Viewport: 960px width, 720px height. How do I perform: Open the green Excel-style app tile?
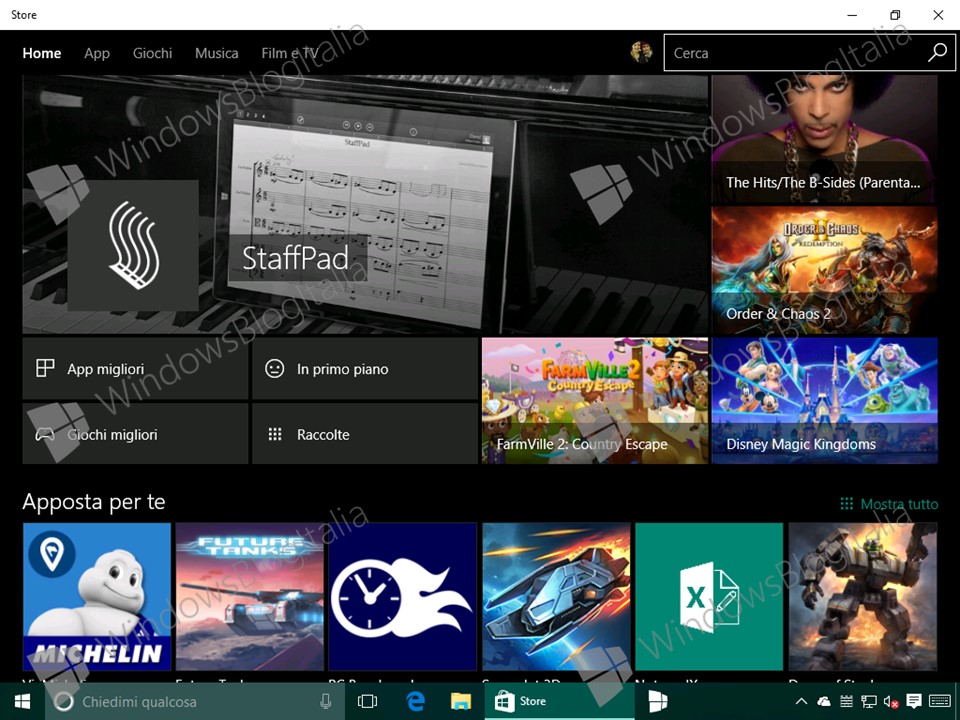click(x=709, y=596)
